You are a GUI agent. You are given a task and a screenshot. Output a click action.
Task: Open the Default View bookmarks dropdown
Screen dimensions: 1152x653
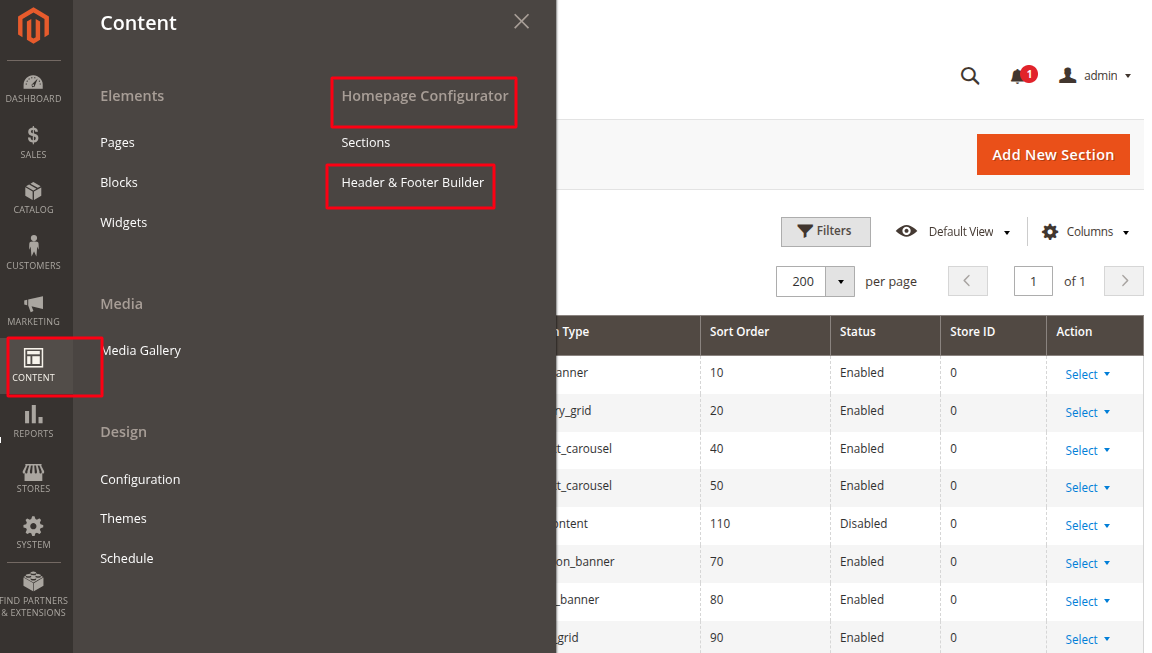[953, 231]
